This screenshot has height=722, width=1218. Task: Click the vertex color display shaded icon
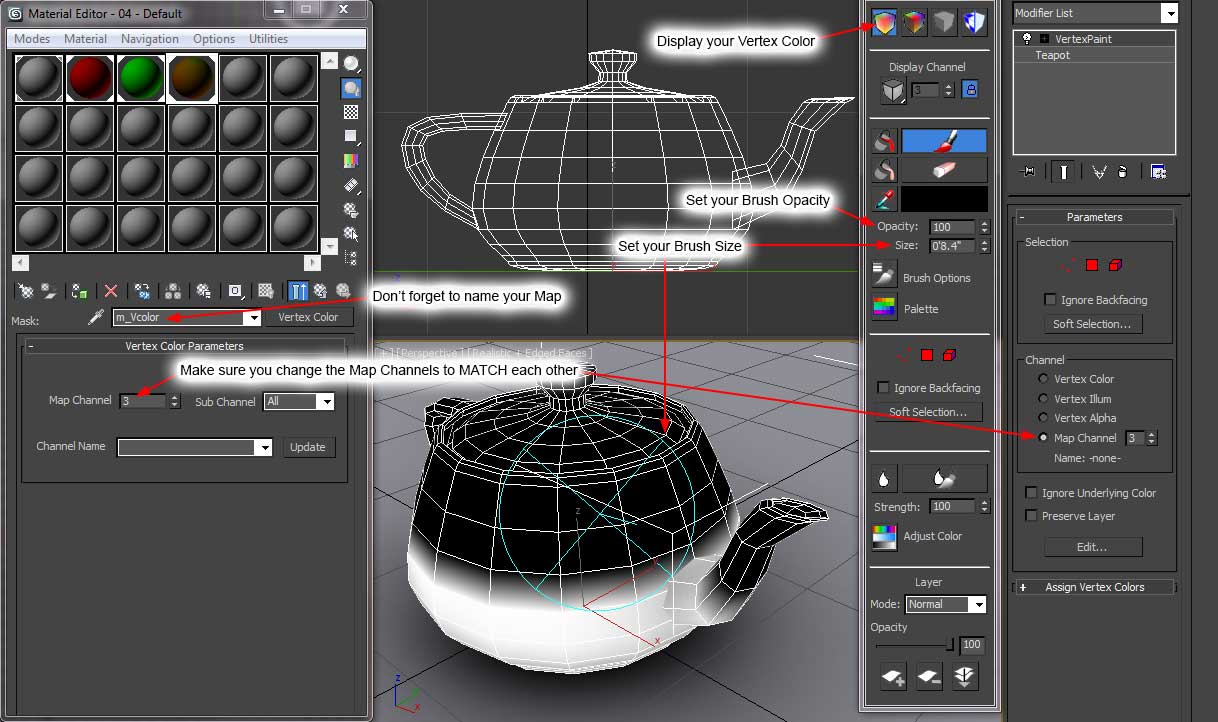point(884,22)
